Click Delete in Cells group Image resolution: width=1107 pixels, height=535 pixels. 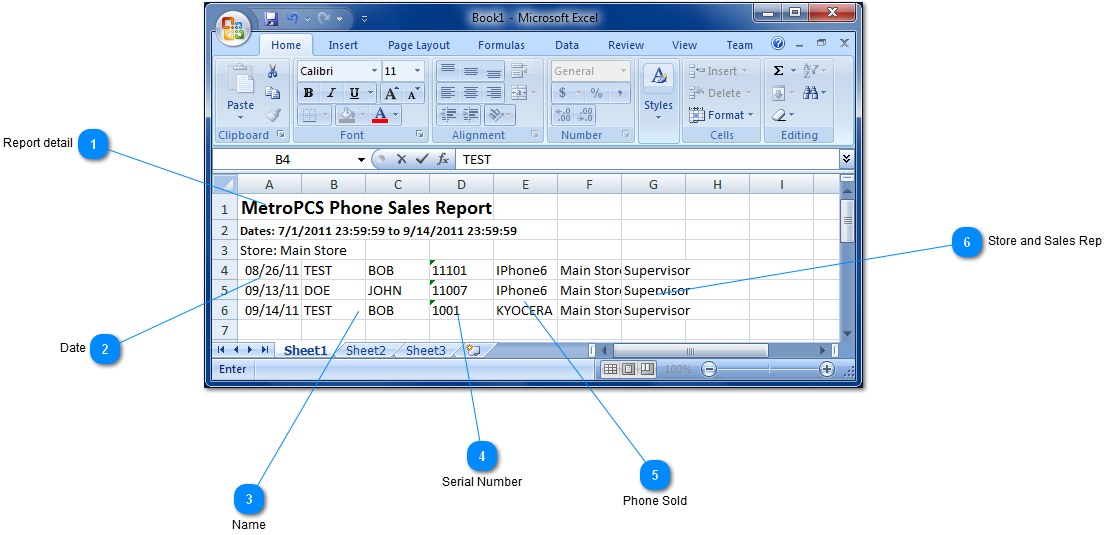(719, 92)
